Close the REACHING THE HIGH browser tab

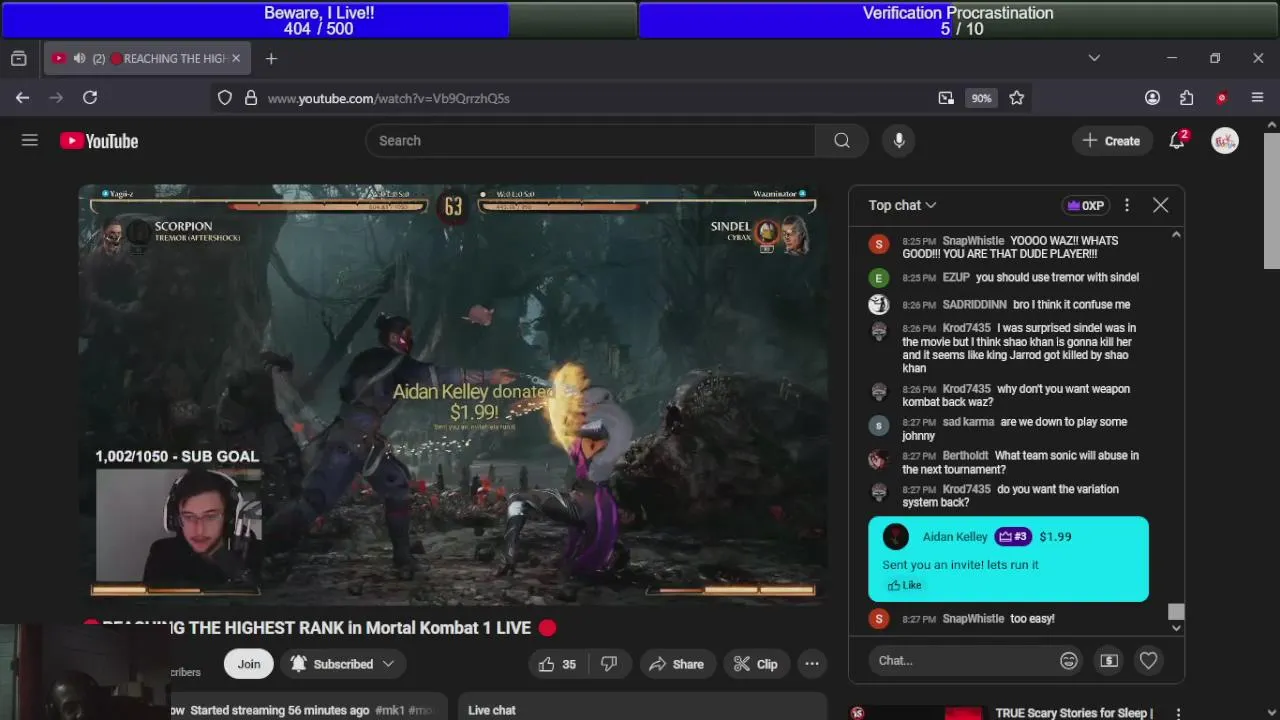tap(236, 59)
